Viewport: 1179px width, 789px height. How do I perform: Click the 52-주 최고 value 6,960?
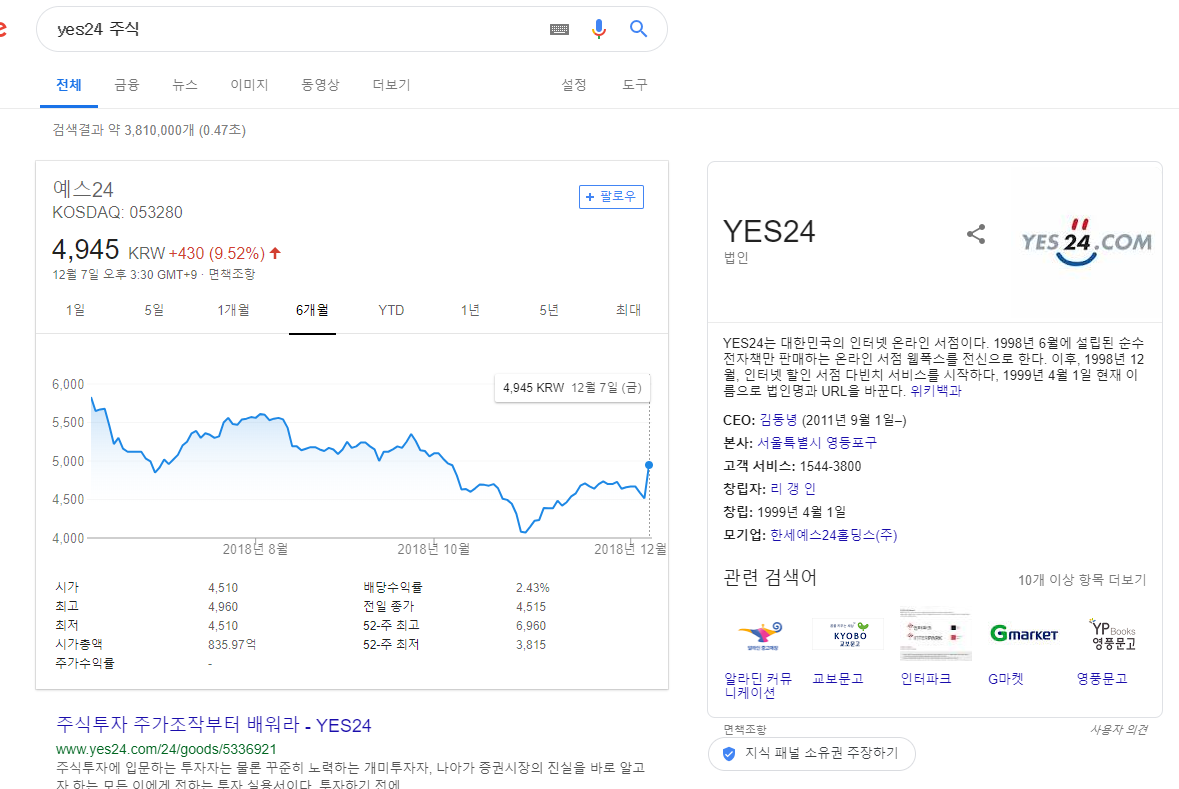tap(531, 626)
